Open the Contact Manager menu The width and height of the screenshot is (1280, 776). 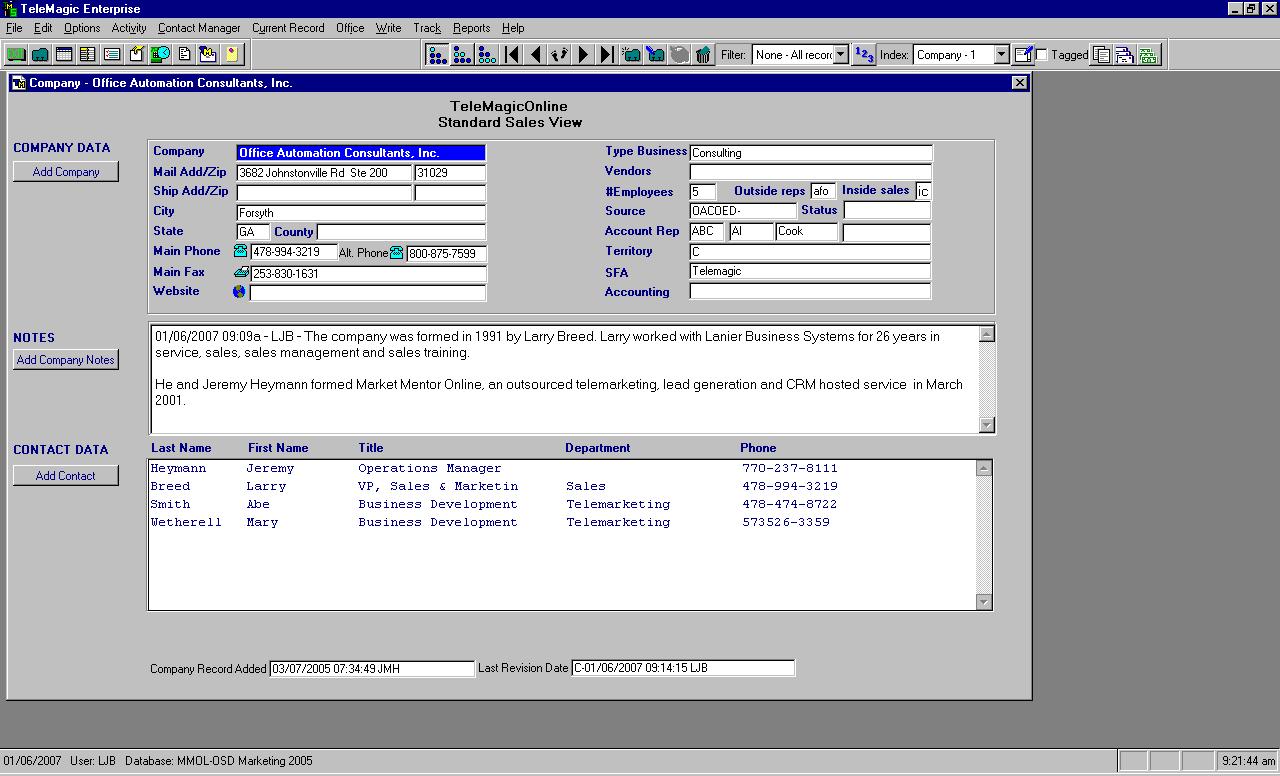tap(199, 27)
